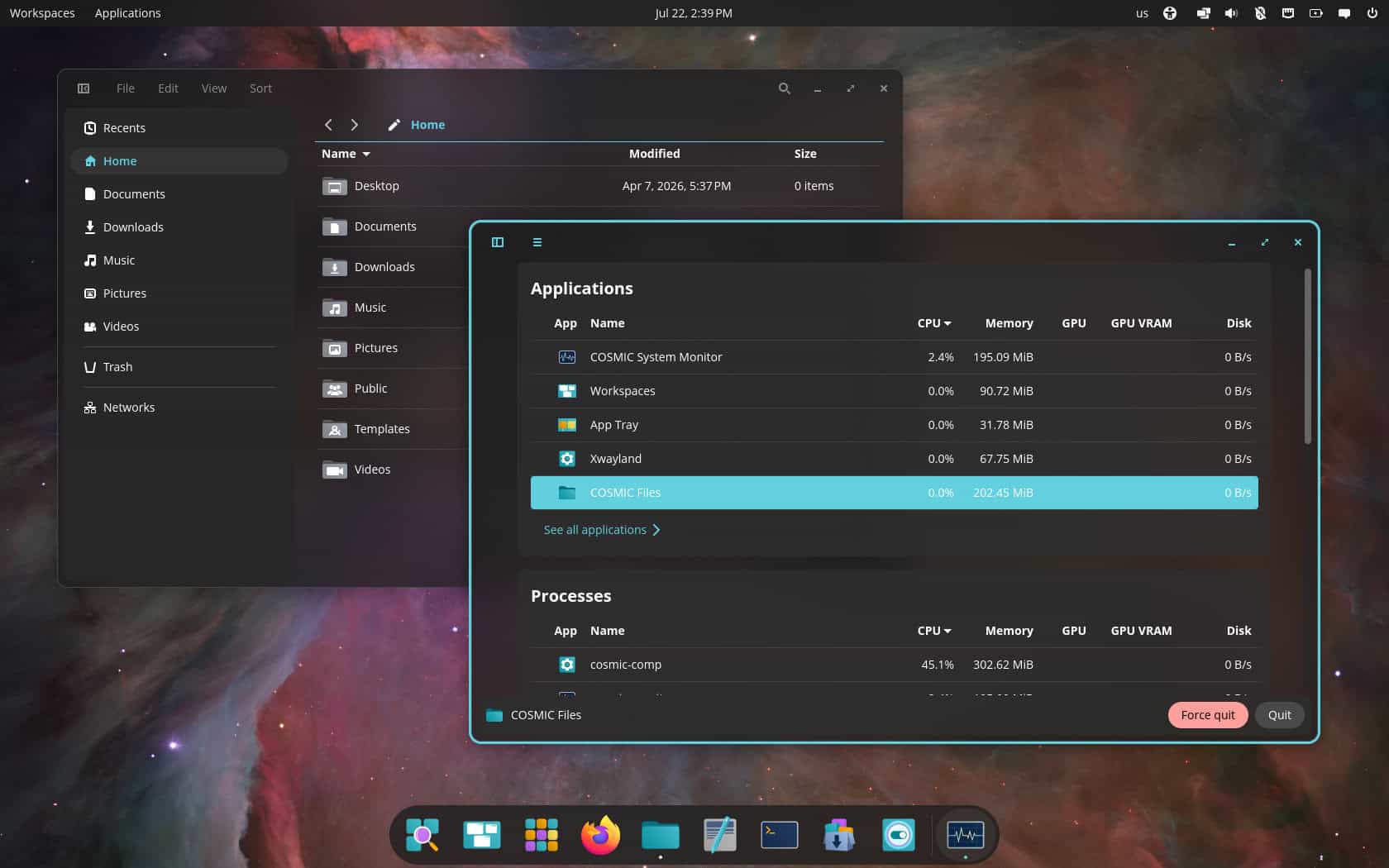Open System Monitor hamburger menu
The height and width of the screenshot is (868, 1389).
click(x=537, y=242)
